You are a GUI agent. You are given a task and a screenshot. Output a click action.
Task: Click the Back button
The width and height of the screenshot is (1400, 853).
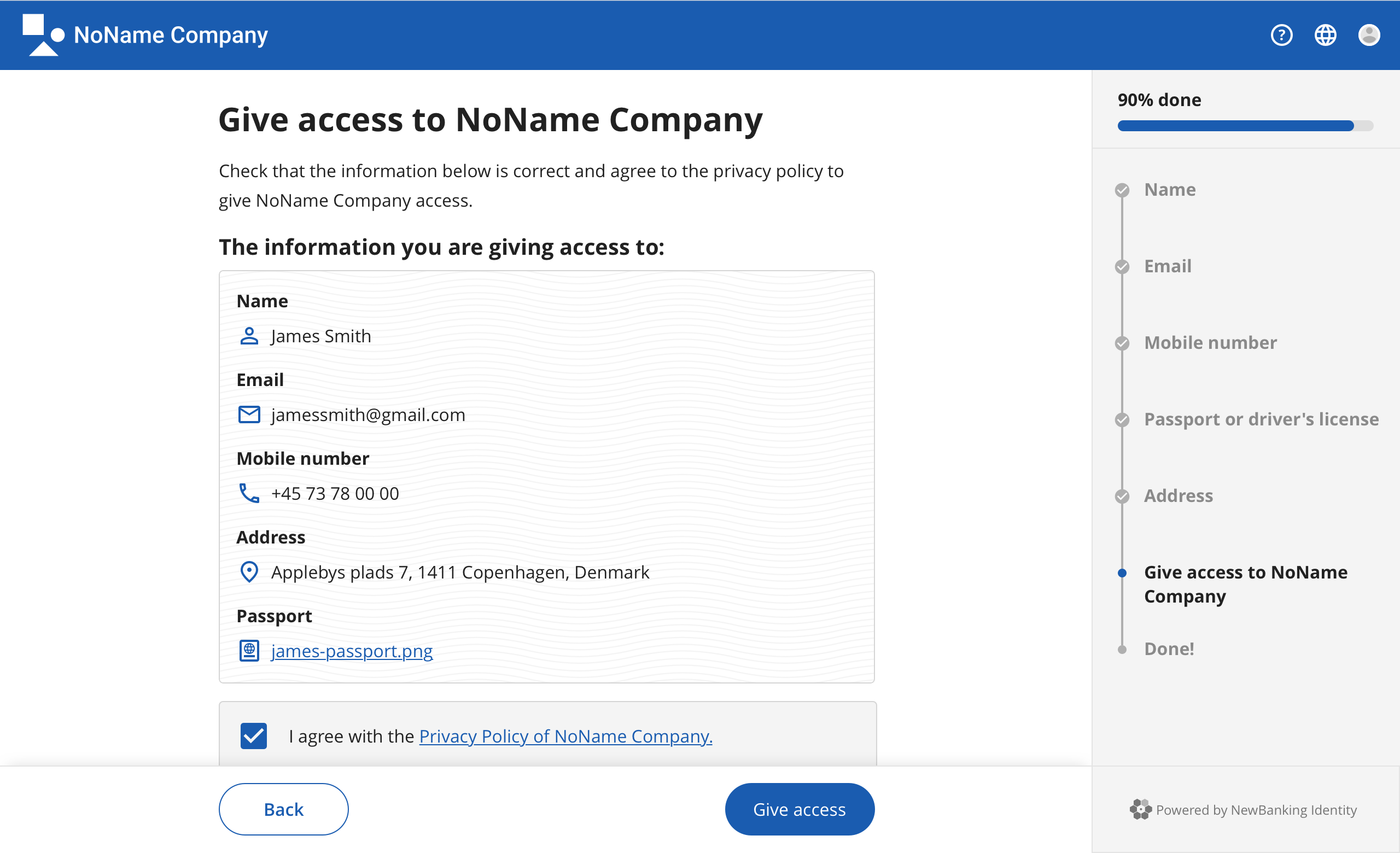coord(283,809)
